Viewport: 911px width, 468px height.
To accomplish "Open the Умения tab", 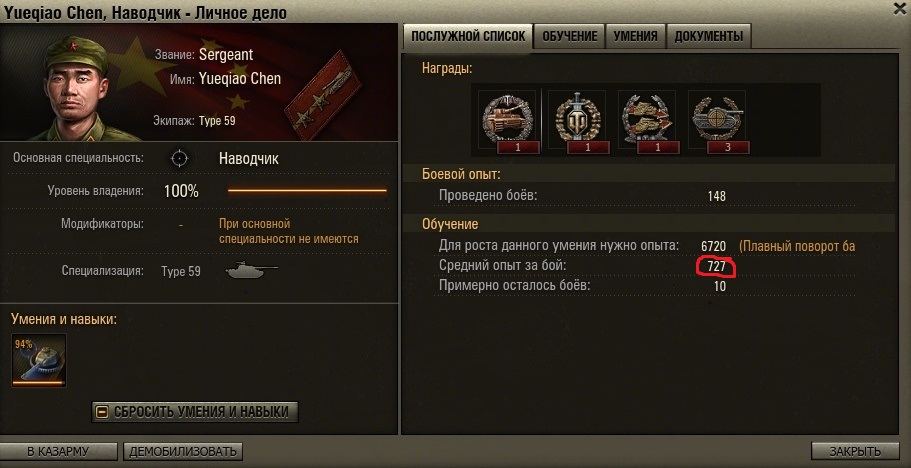I will (636, 36).
